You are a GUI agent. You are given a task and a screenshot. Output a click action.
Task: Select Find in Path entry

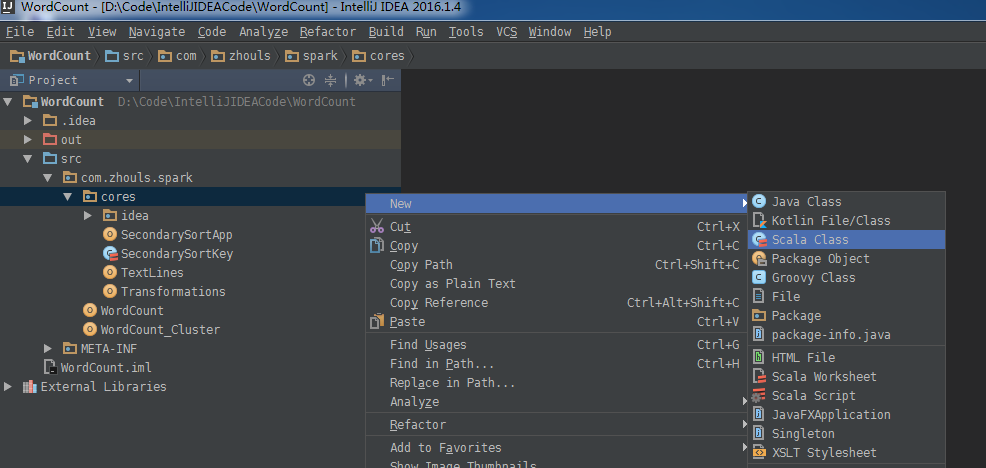pos(441,364)
